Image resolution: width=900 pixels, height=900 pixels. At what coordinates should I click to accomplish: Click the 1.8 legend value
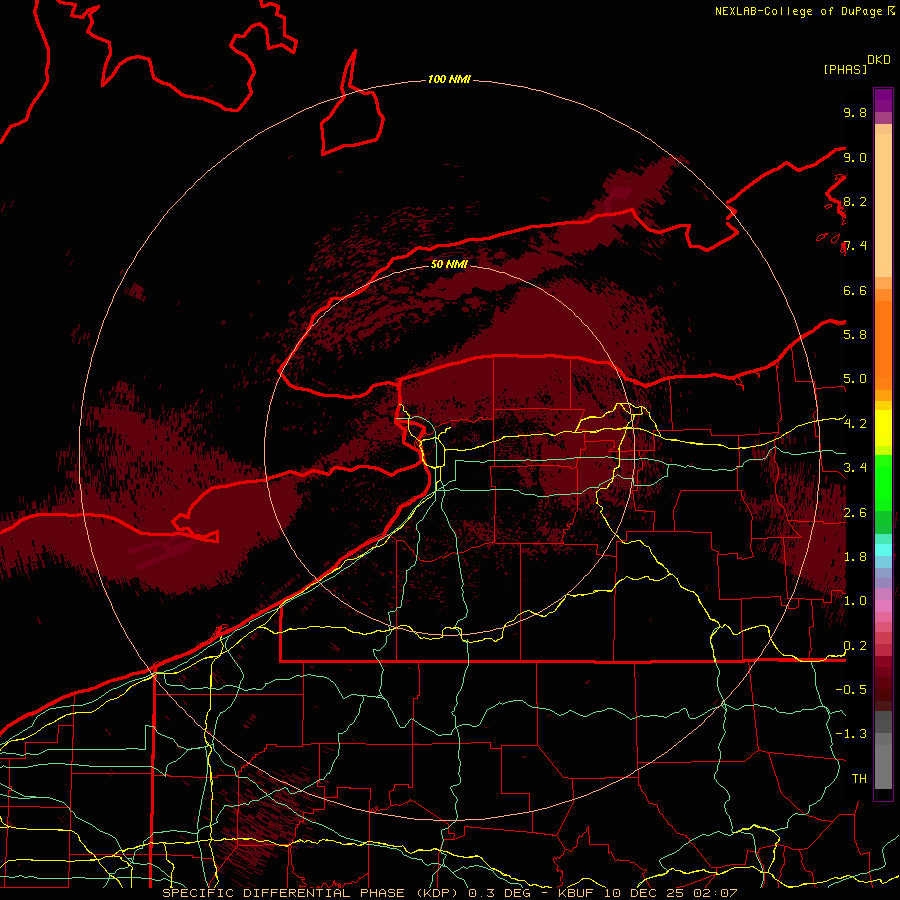point(855,557)
